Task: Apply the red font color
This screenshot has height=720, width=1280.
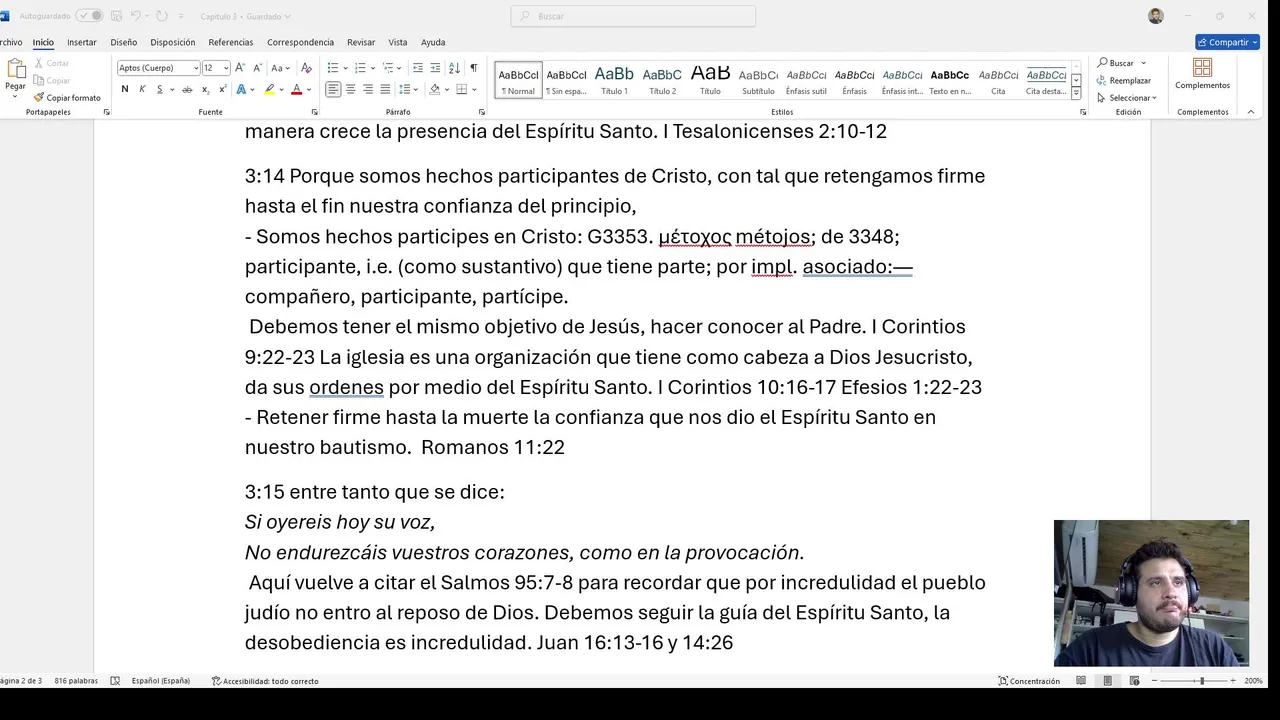Action: [296, 89]
